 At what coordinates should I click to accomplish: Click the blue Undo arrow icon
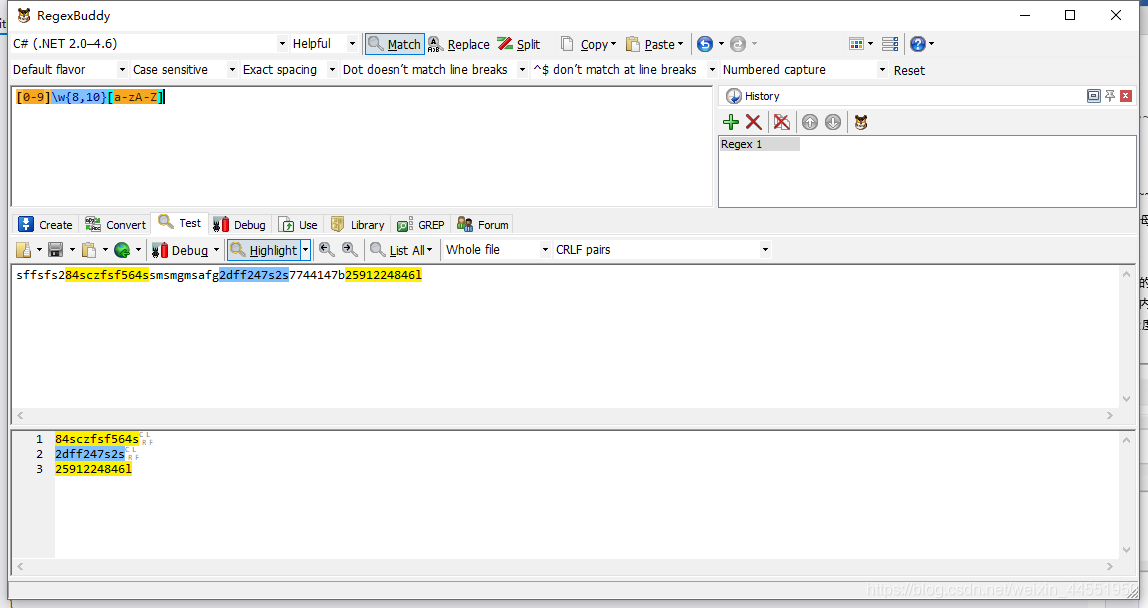[704, 44]
